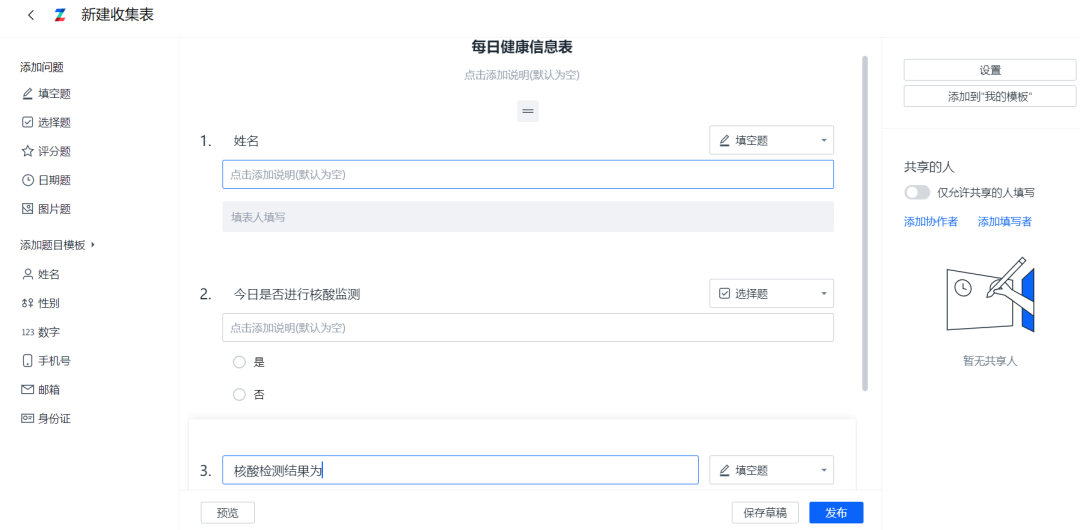Image resolution: width=1080 pixels, height=530 pixels.
Task: Add a 日期题 date question
Action: (x=46, y=181)
